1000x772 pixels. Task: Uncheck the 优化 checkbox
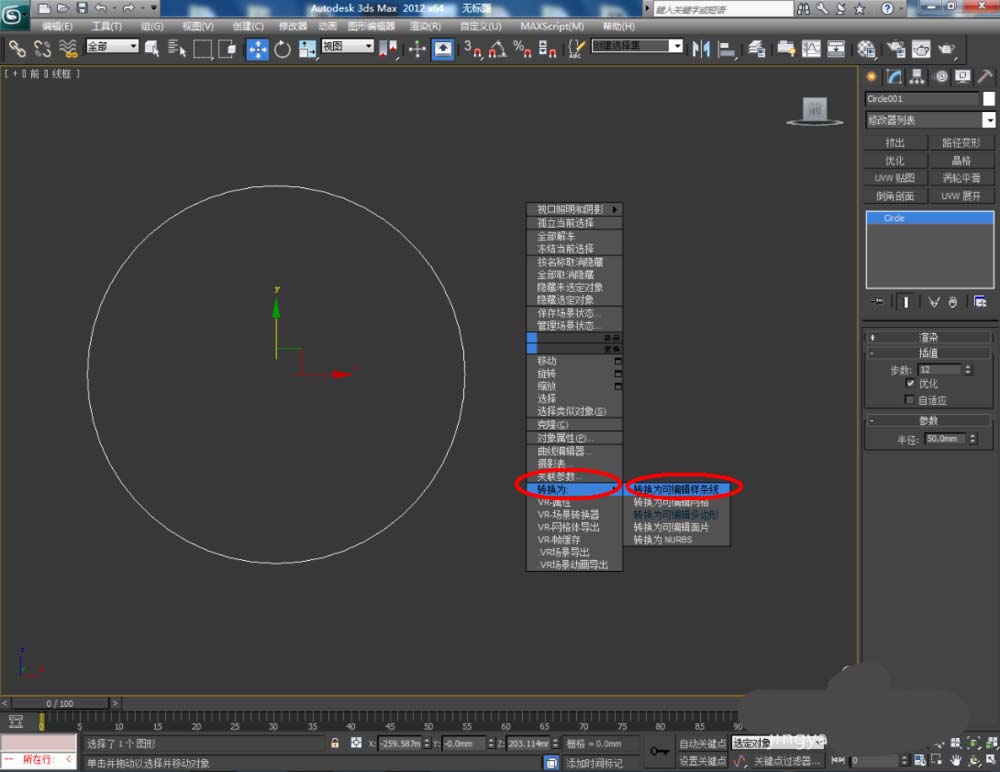[x=910, y=384]
